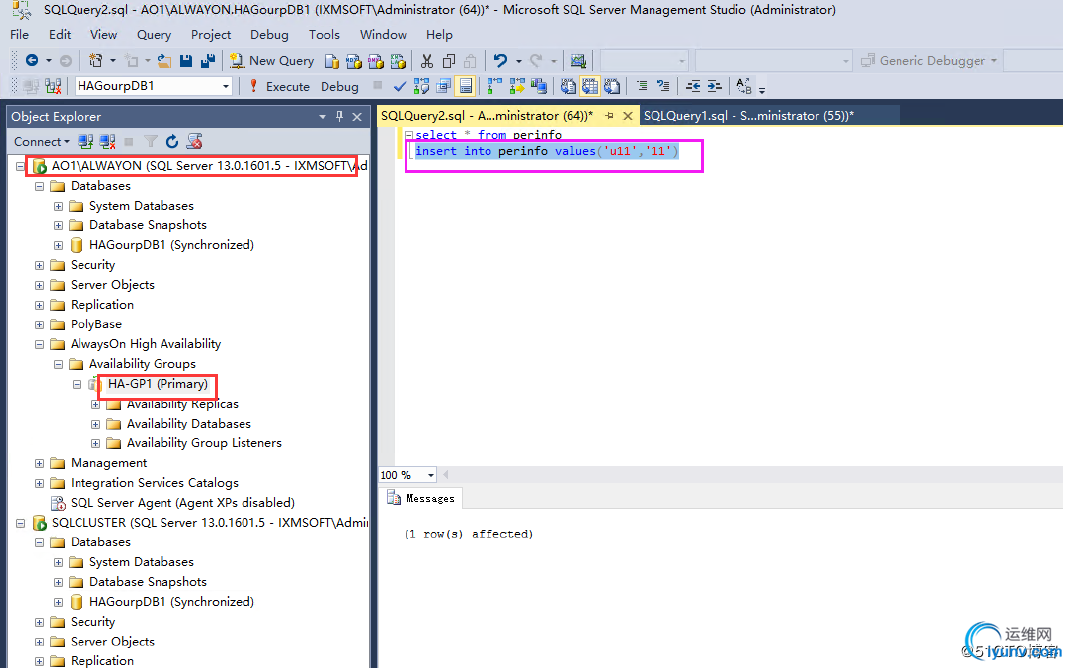Toggle the IntelliSense Enabled icon
Image resolution: width=1068 pixels, height=668 pixels.
coord(466,86)
